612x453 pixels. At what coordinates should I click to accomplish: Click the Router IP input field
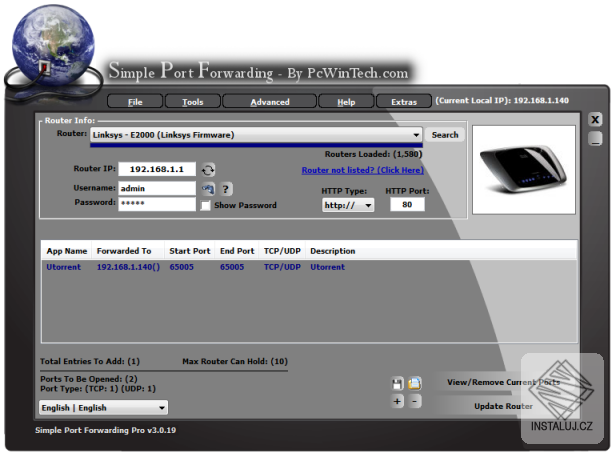tap(157, 169)
